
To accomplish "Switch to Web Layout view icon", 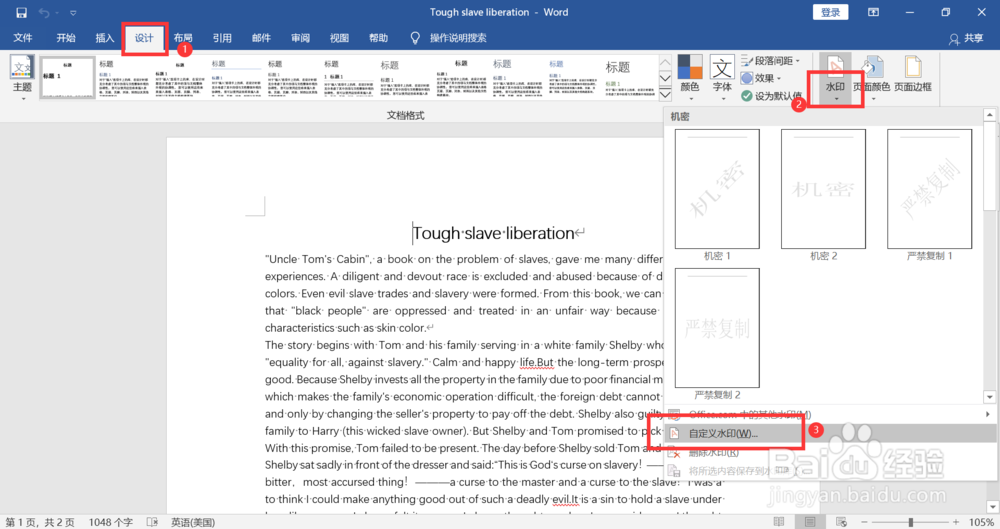I will click(x=841, y=522).
